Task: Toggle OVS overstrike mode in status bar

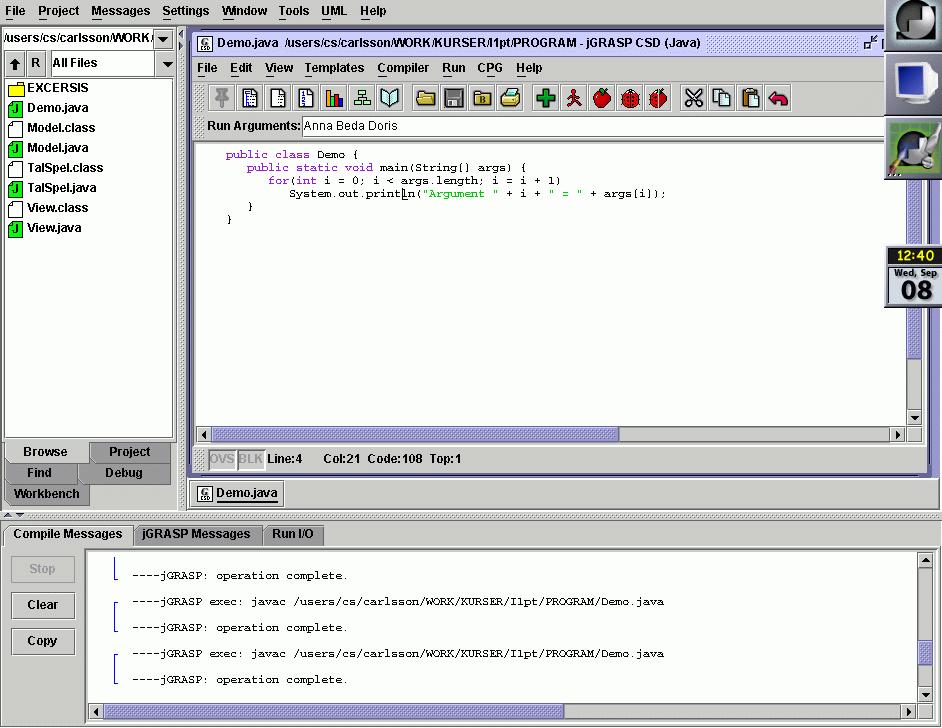Action: pos(221,459)
